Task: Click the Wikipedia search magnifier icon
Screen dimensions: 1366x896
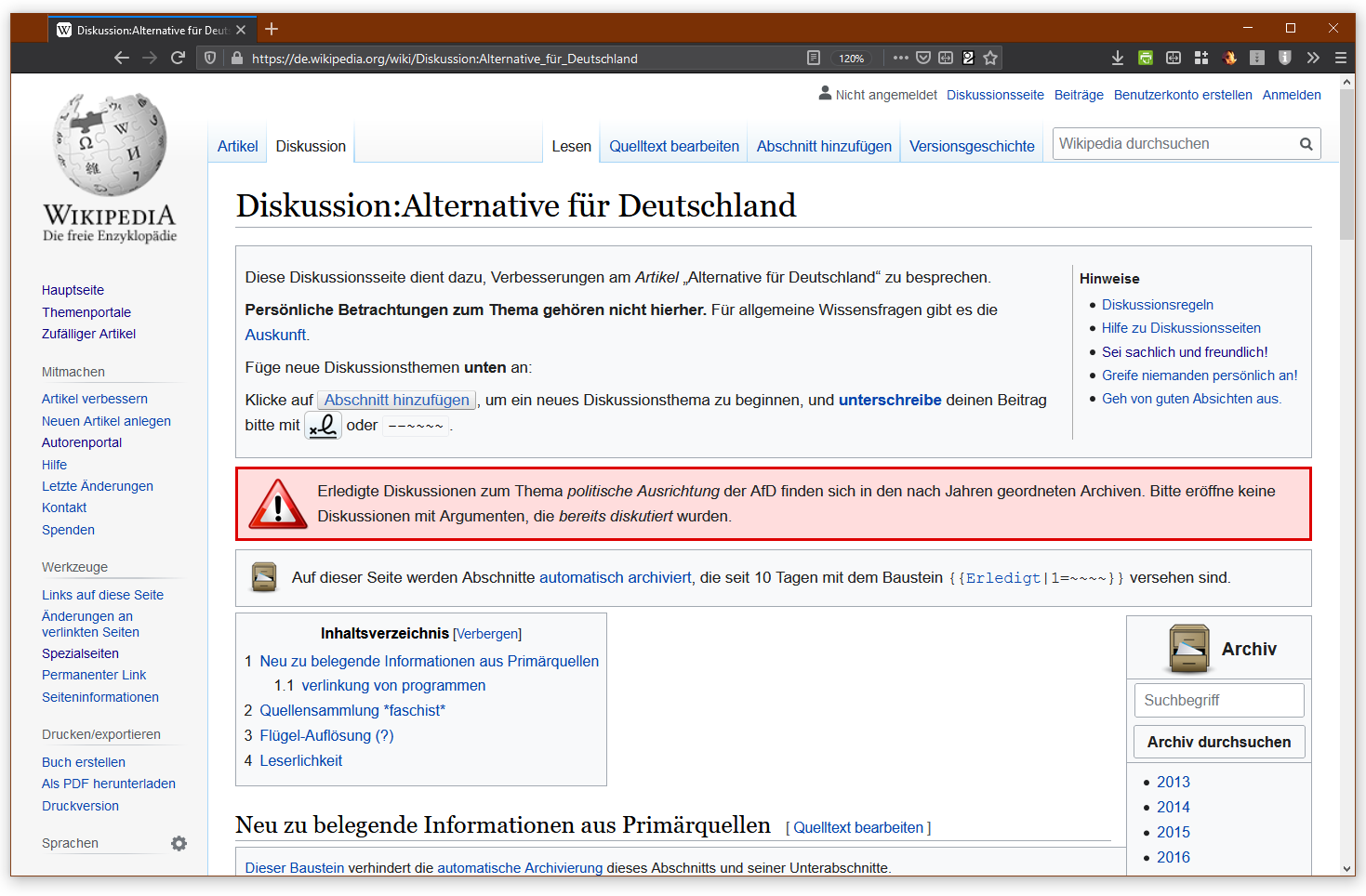Action: [x=1306, y=144]
